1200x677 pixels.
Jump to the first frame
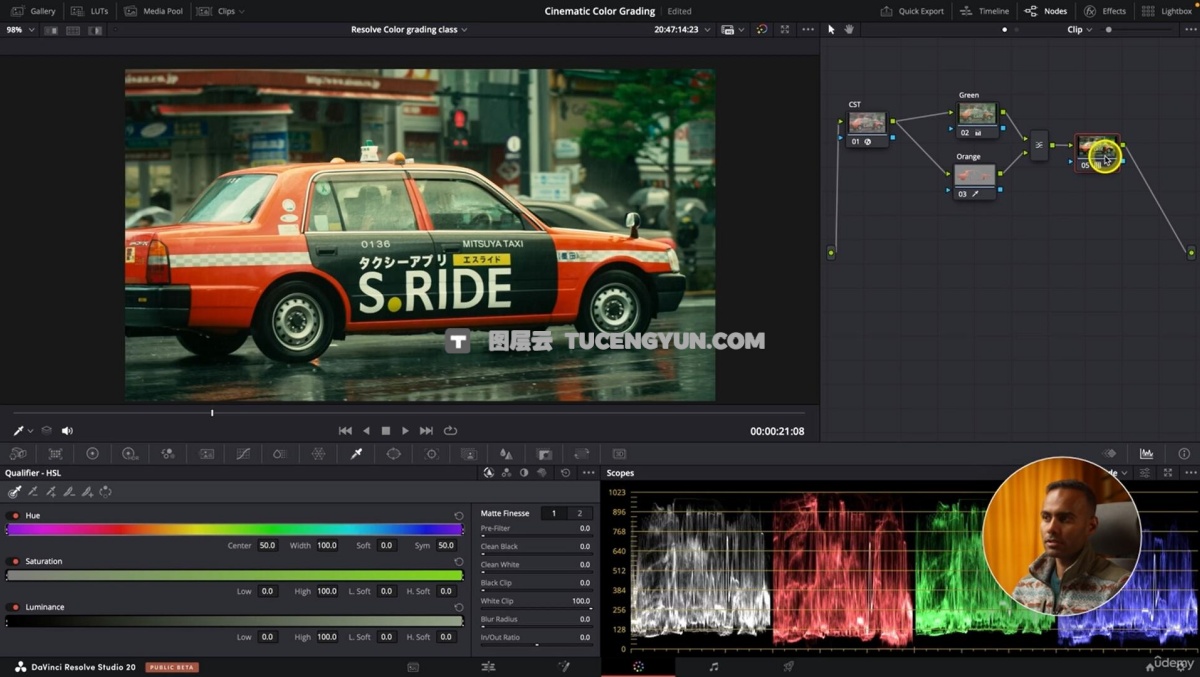click(x=345, y=431)
